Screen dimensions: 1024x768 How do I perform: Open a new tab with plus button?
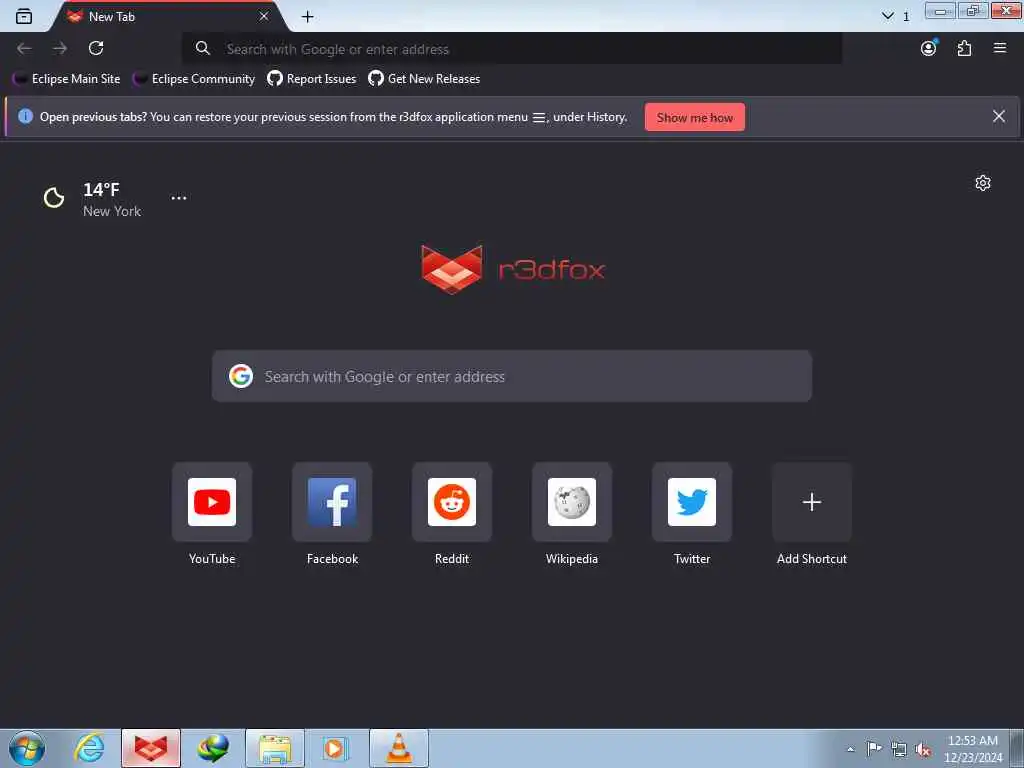[x=308, y=17]
